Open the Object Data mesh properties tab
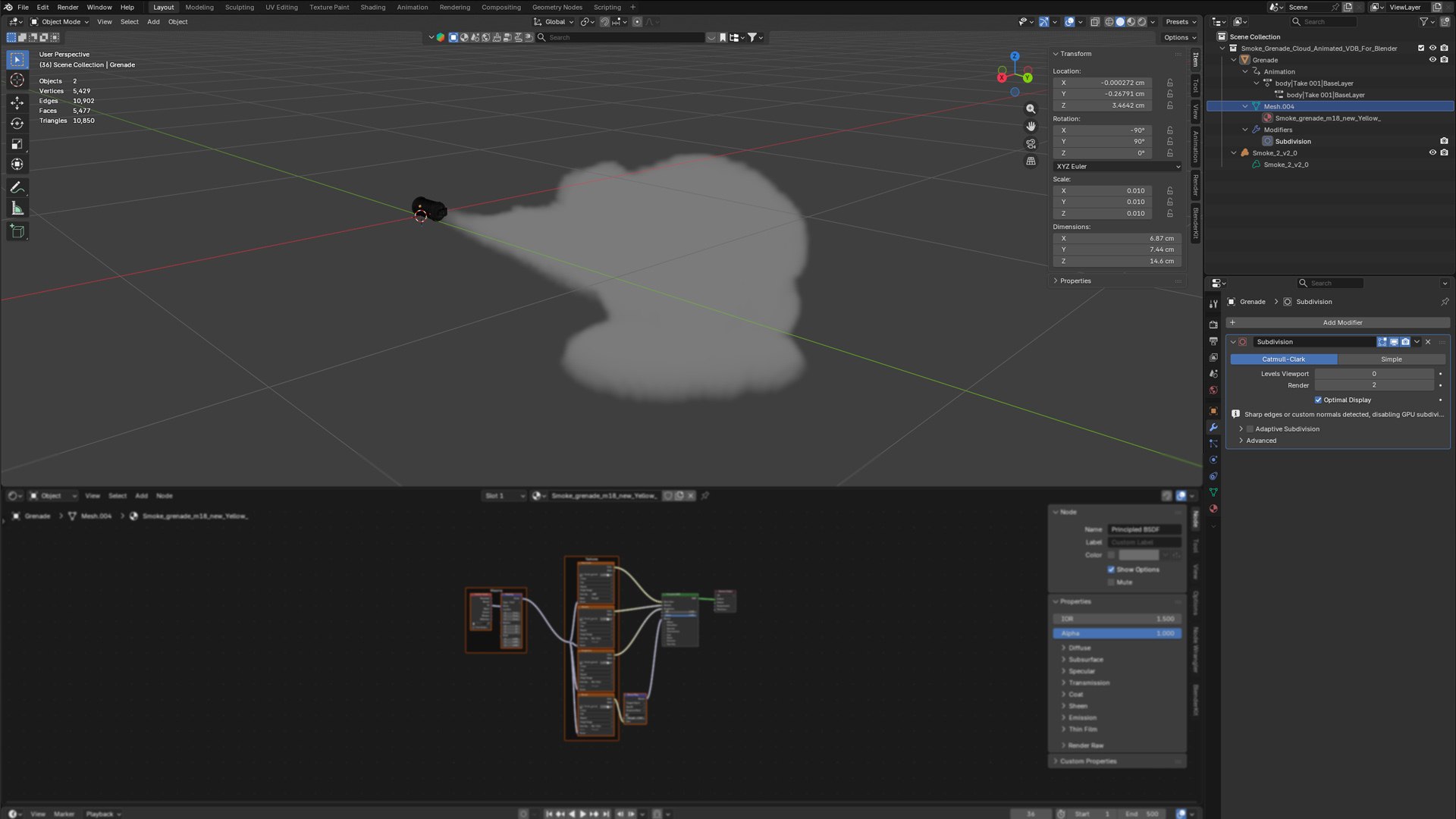The height and width of the screenshot is (819, 1456). pyautogui.click(x=1213, y=492)
